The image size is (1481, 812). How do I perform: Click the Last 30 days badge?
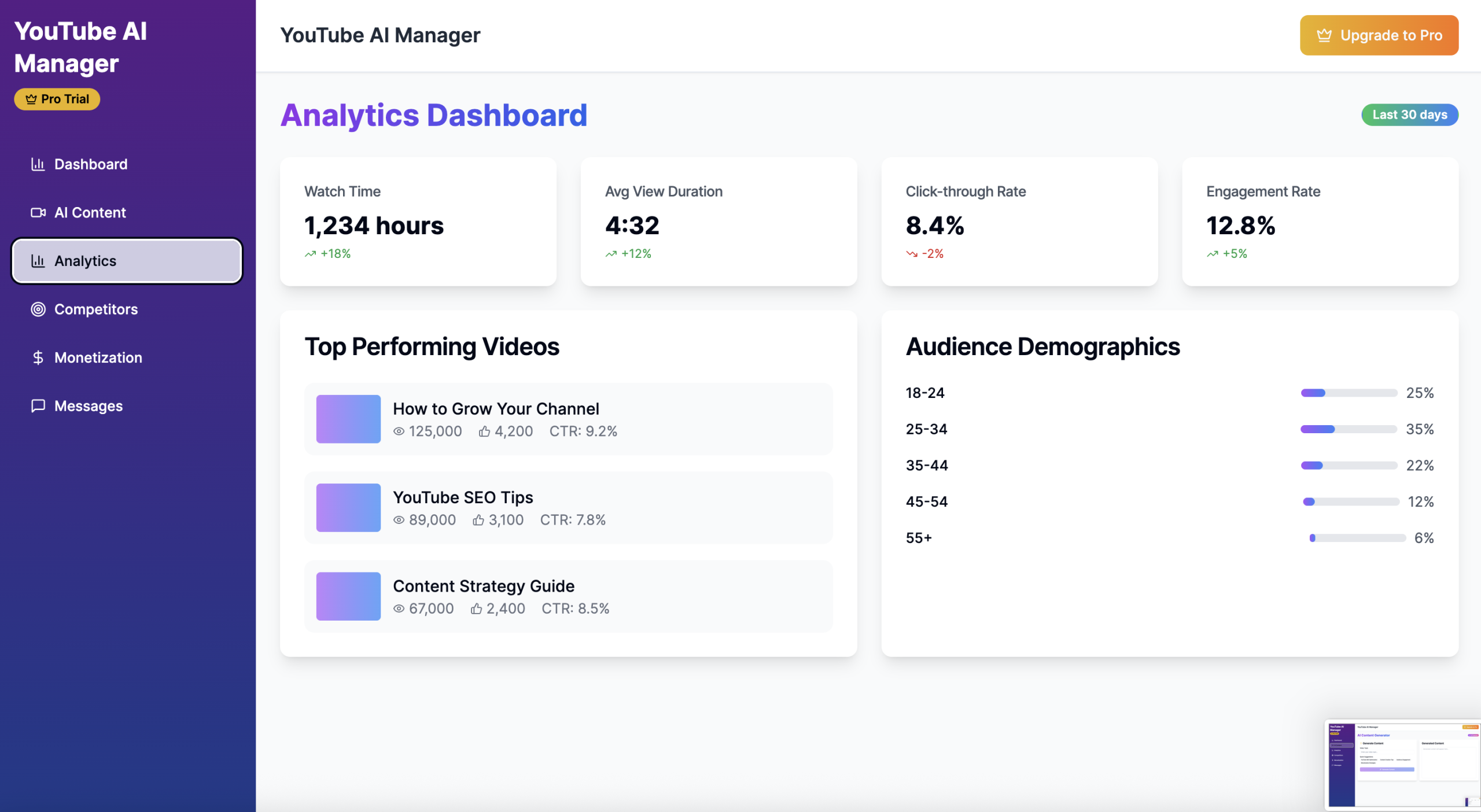pyautogui.click(x=1409, y=115)
